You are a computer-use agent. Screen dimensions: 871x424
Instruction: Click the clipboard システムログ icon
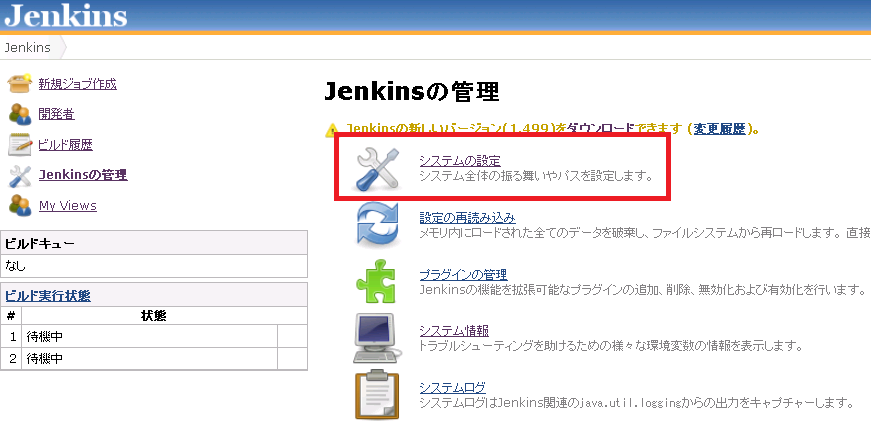point(378,395)
